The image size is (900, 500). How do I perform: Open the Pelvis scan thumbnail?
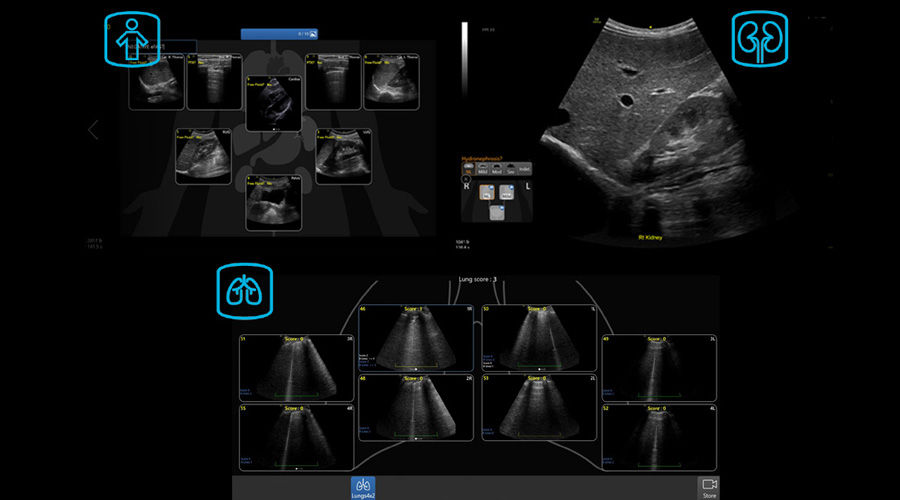274,203
